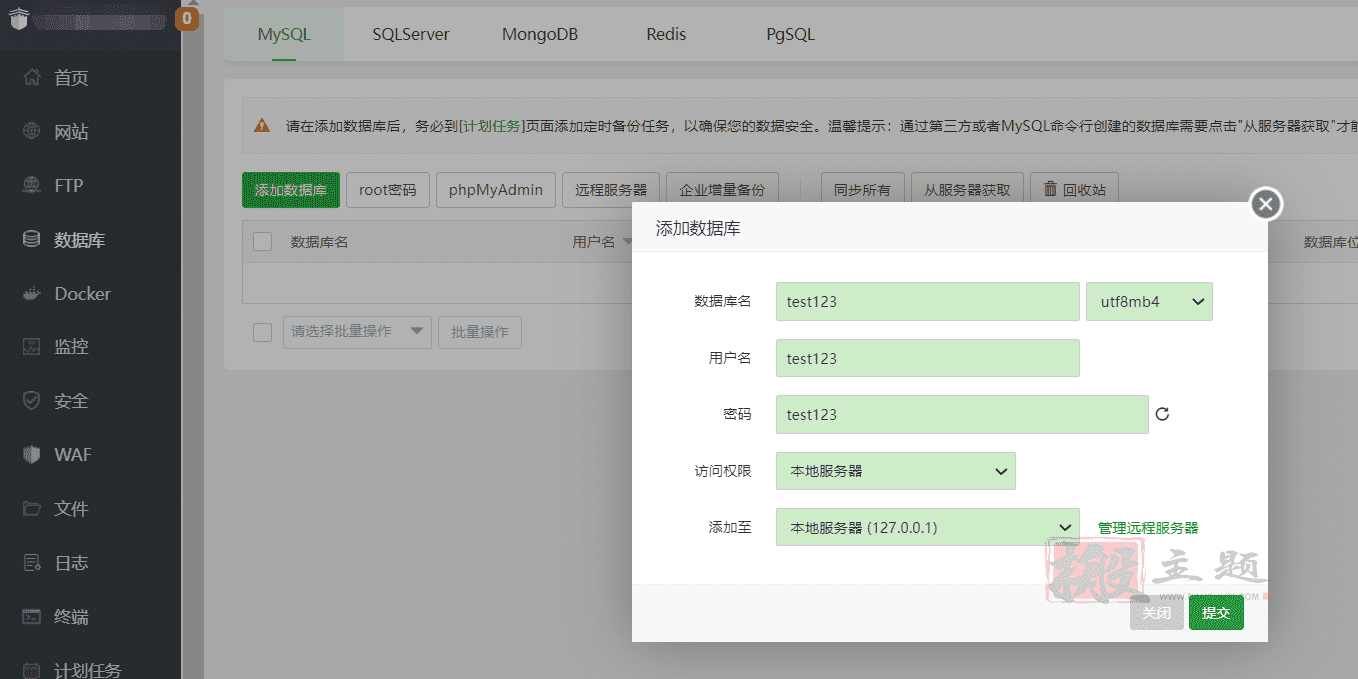Click the 安全 shield icon in sidebar

tap(32, 401)
